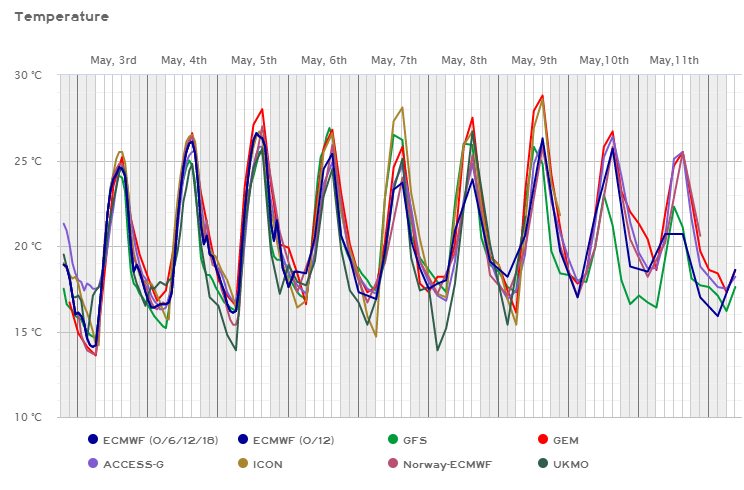Click the dark green UKMO legend dot
The width and height of the screenshot is (744, 490).
(543, 463)
